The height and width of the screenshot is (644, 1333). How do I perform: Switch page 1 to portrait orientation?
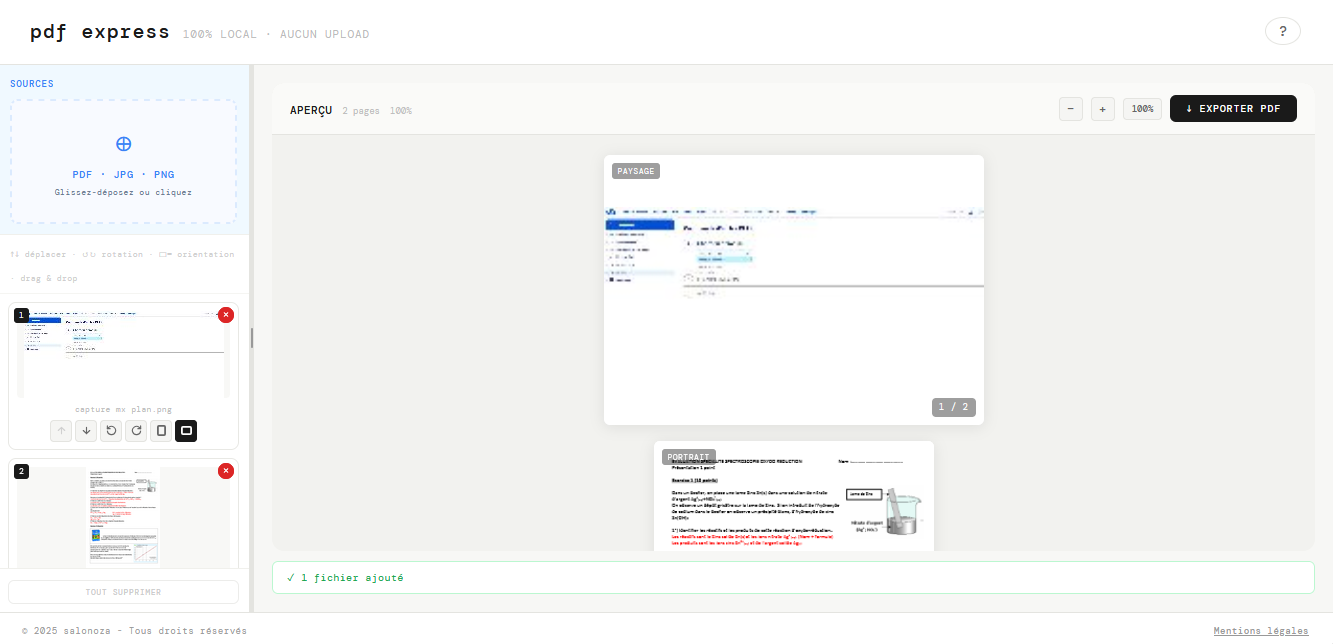pyautogui.click(x=160, y=430)
